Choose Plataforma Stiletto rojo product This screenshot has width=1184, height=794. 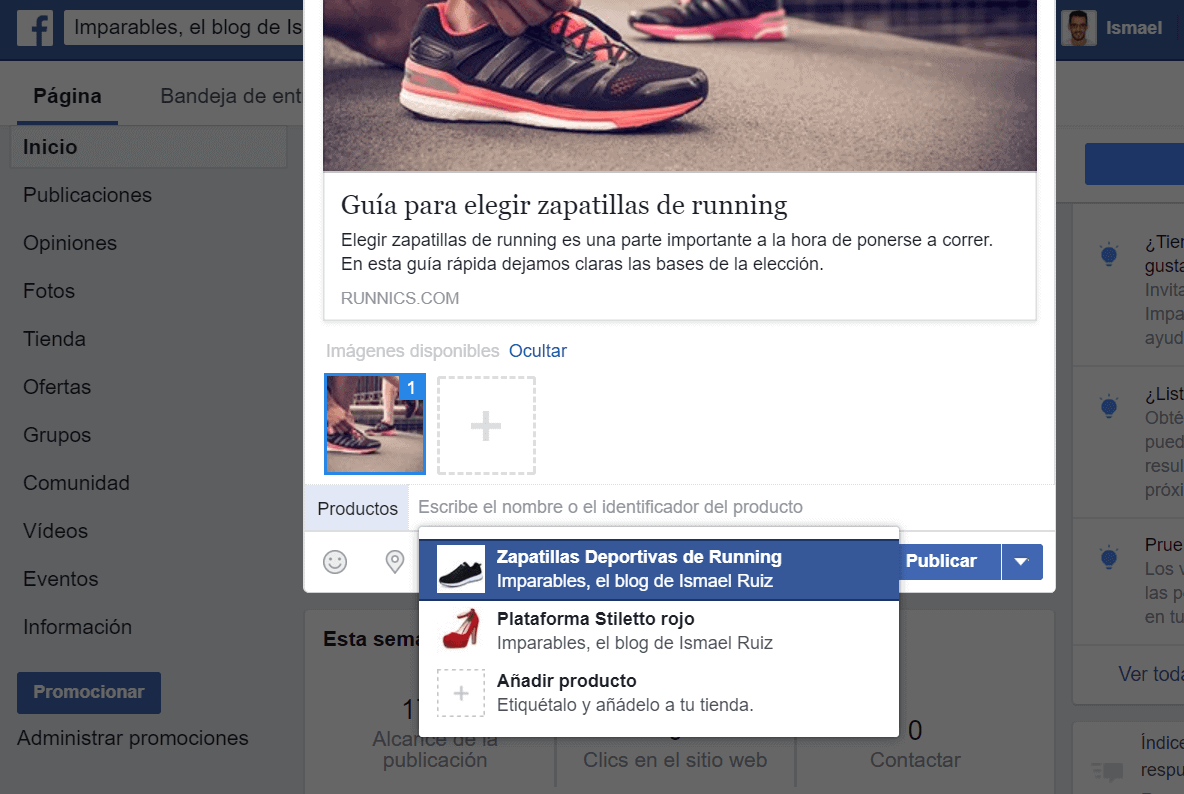pos(658,631)
